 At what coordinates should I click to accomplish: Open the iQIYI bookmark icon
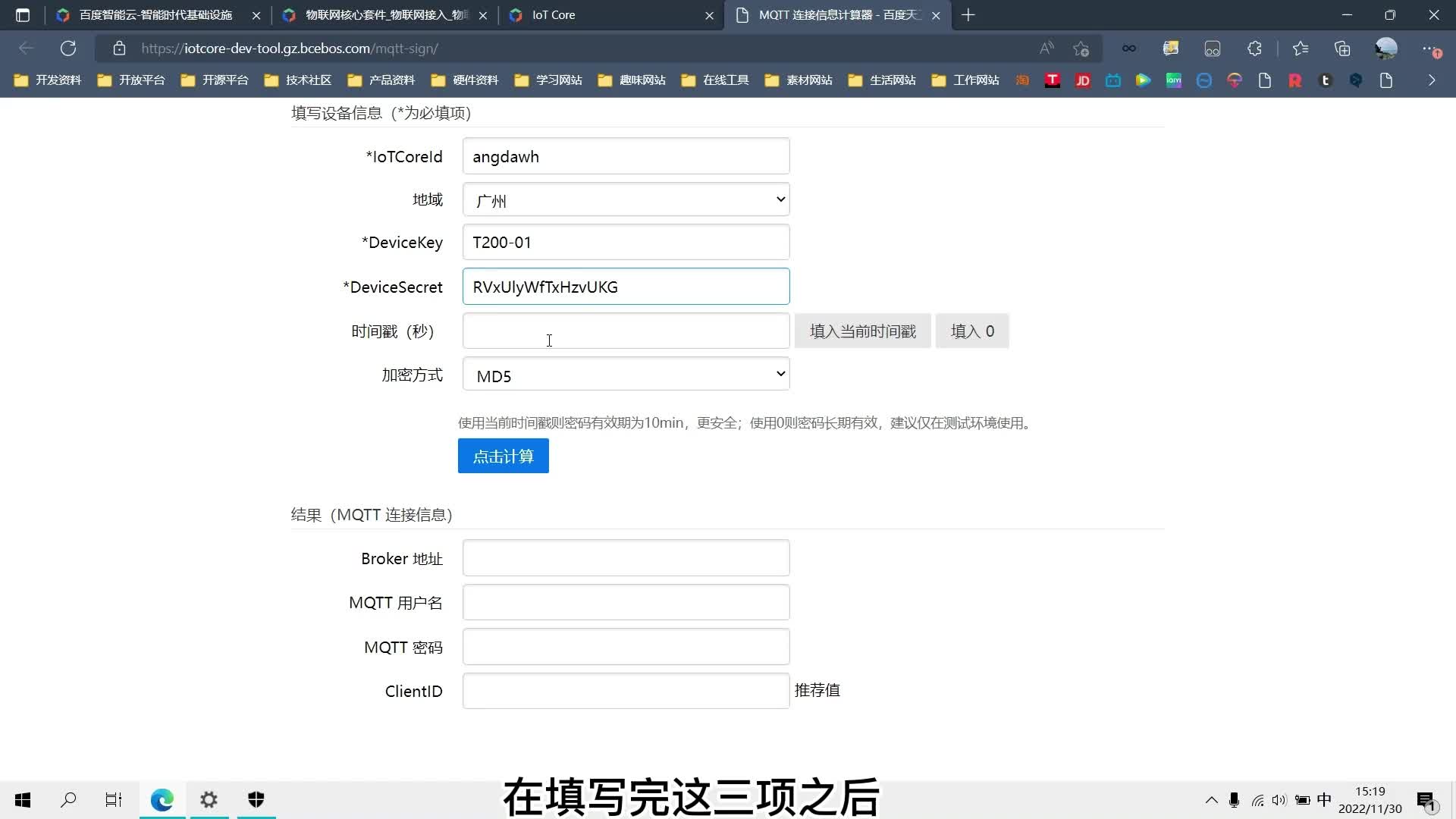point(1174,80)
